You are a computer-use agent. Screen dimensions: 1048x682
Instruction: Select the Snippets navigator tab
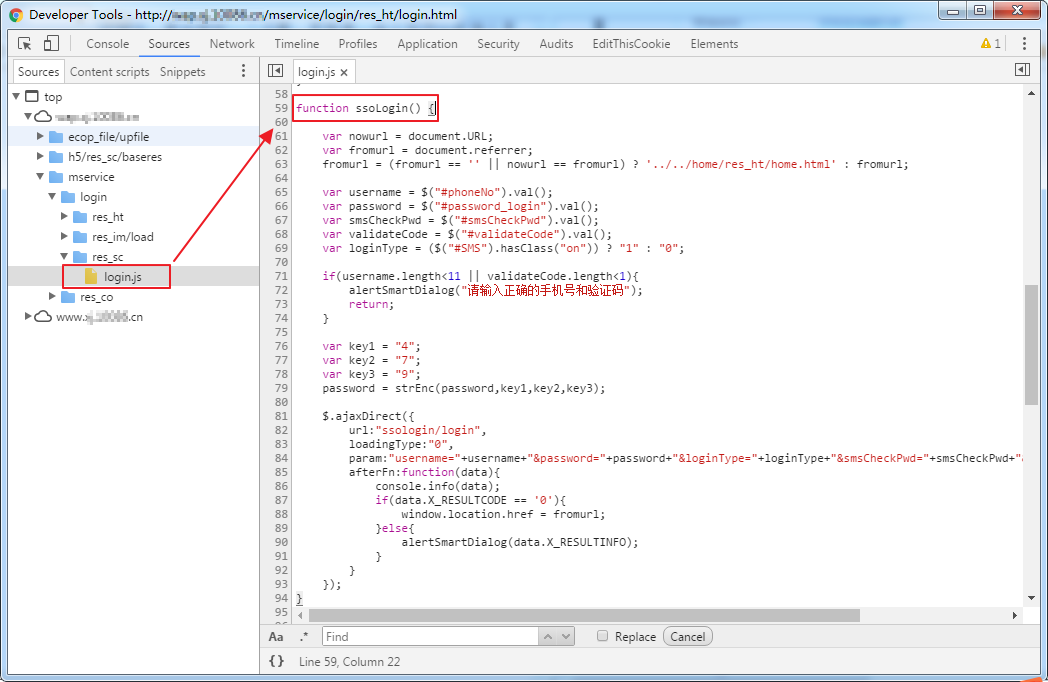[x=182, y=72]
